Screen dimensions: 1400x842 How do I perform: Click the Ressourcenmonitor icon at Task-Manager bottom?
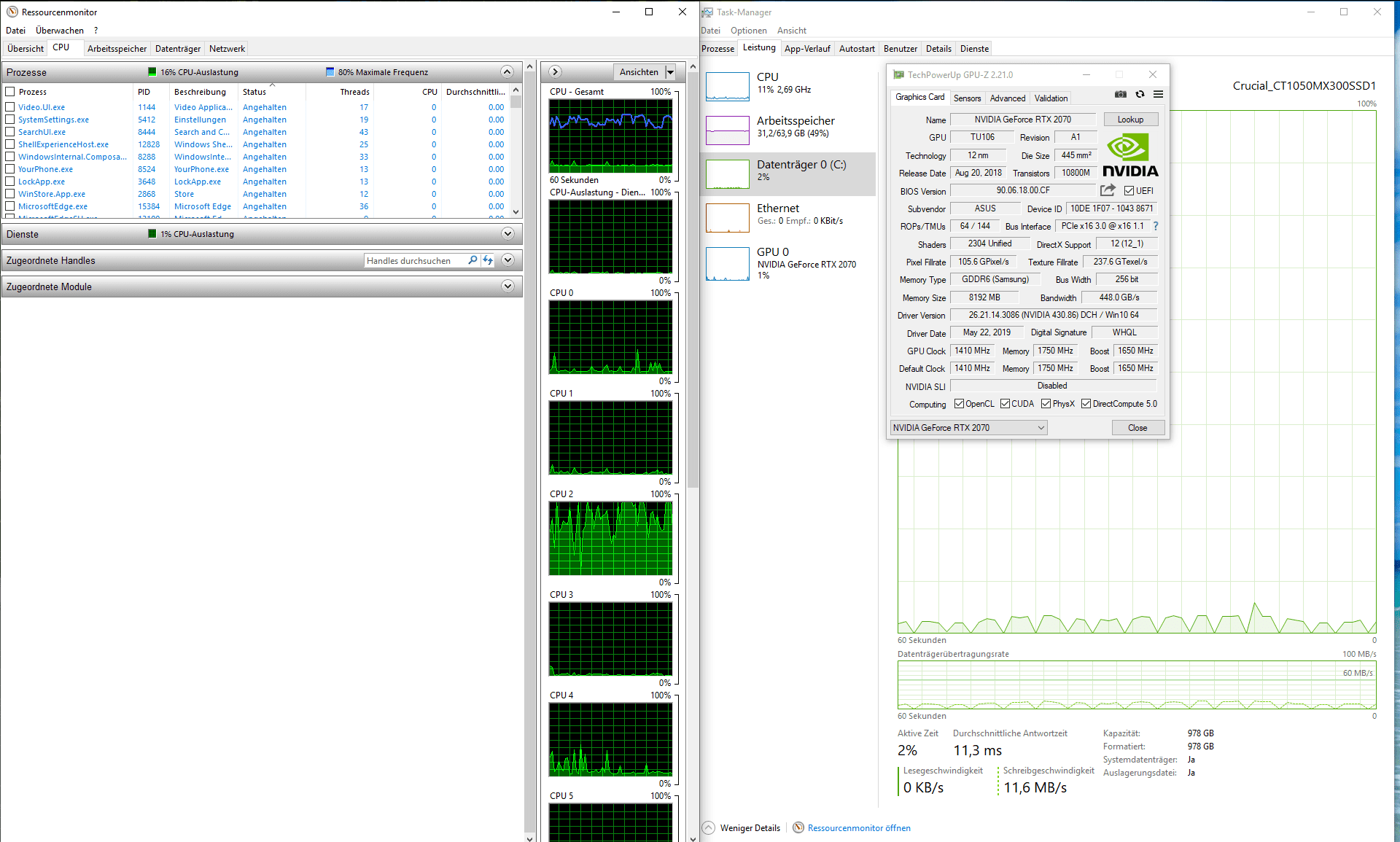[798, 827]
